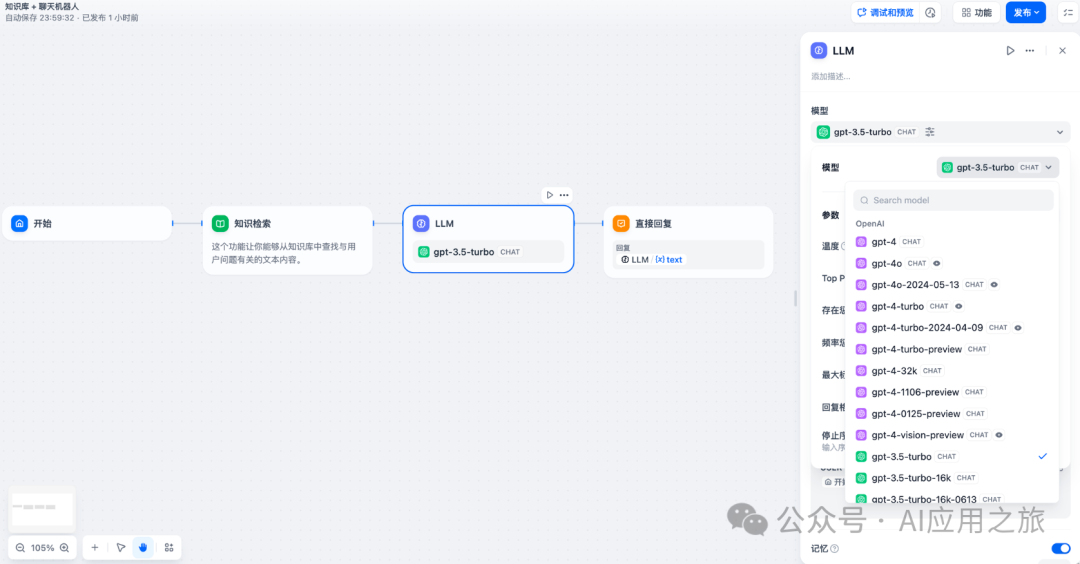Select the gpt-3.5-turbo-16k-0613 model

[x=951, y=499]
